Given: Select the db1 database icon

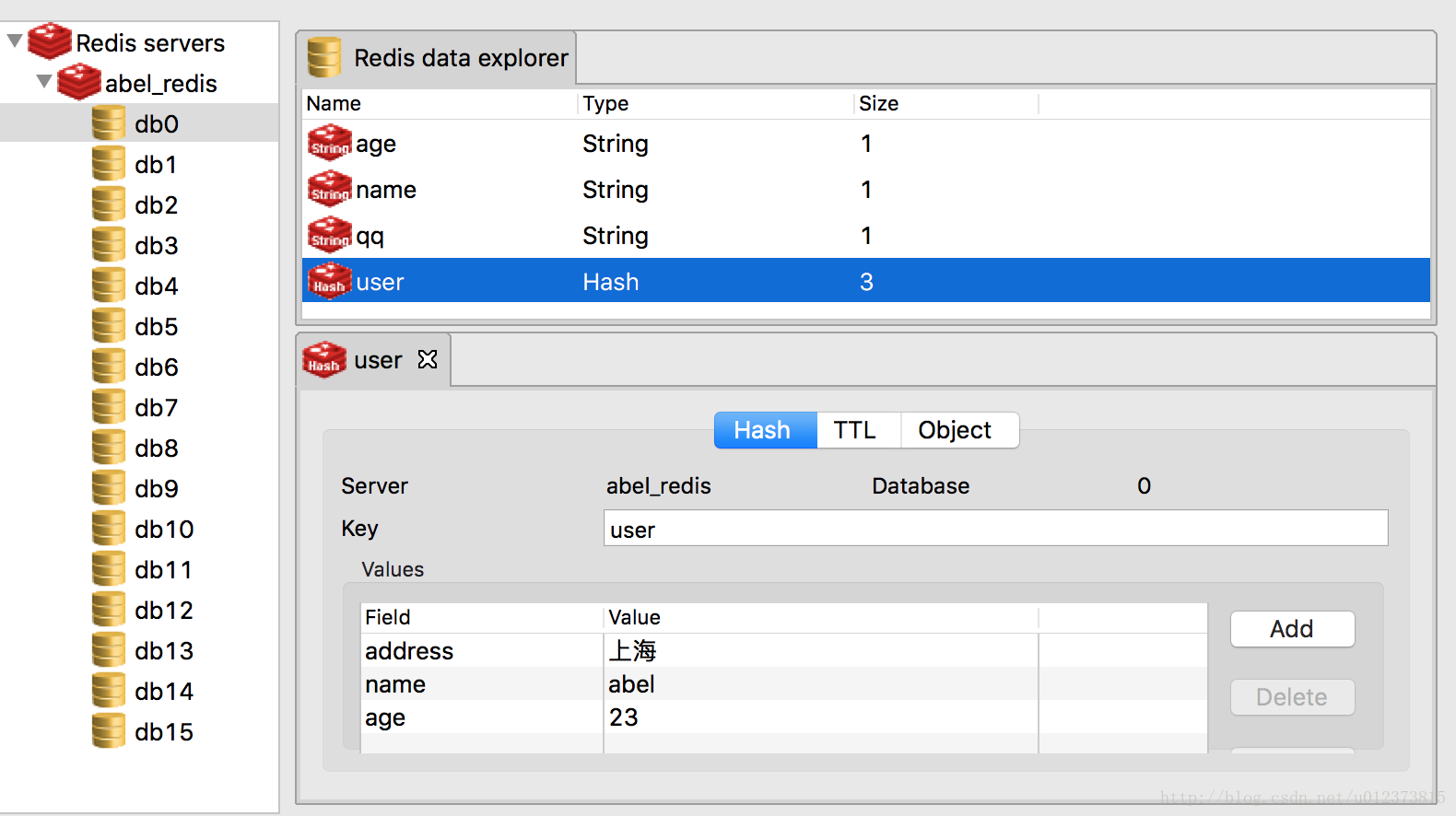Looking at the screenshot, I should (x=109, y=163).
